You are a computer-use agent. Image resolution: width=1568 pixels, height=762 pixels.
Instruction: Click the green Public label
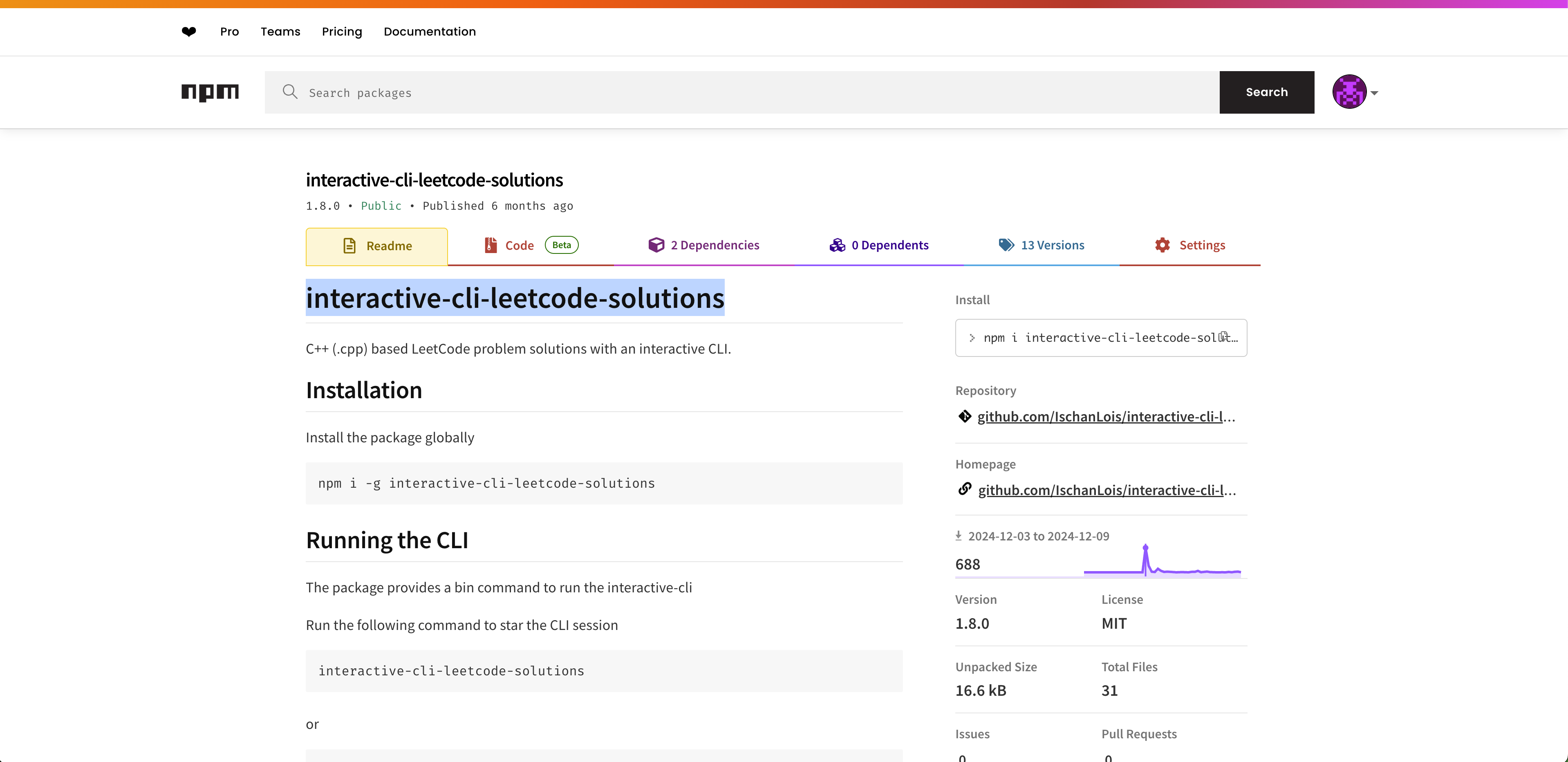pyautogui.click(x=381, y=206)
